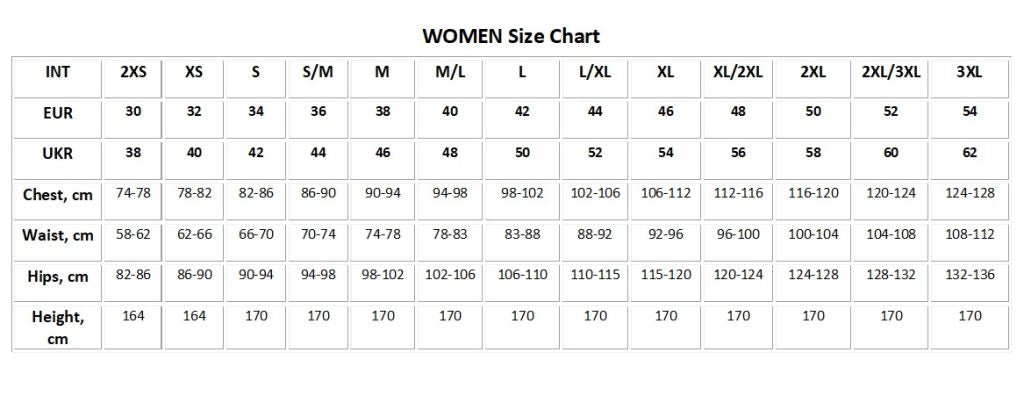Select the UKR 62 cell
1024x417 pixels.
pyautogui.click(x=970, y=153)
